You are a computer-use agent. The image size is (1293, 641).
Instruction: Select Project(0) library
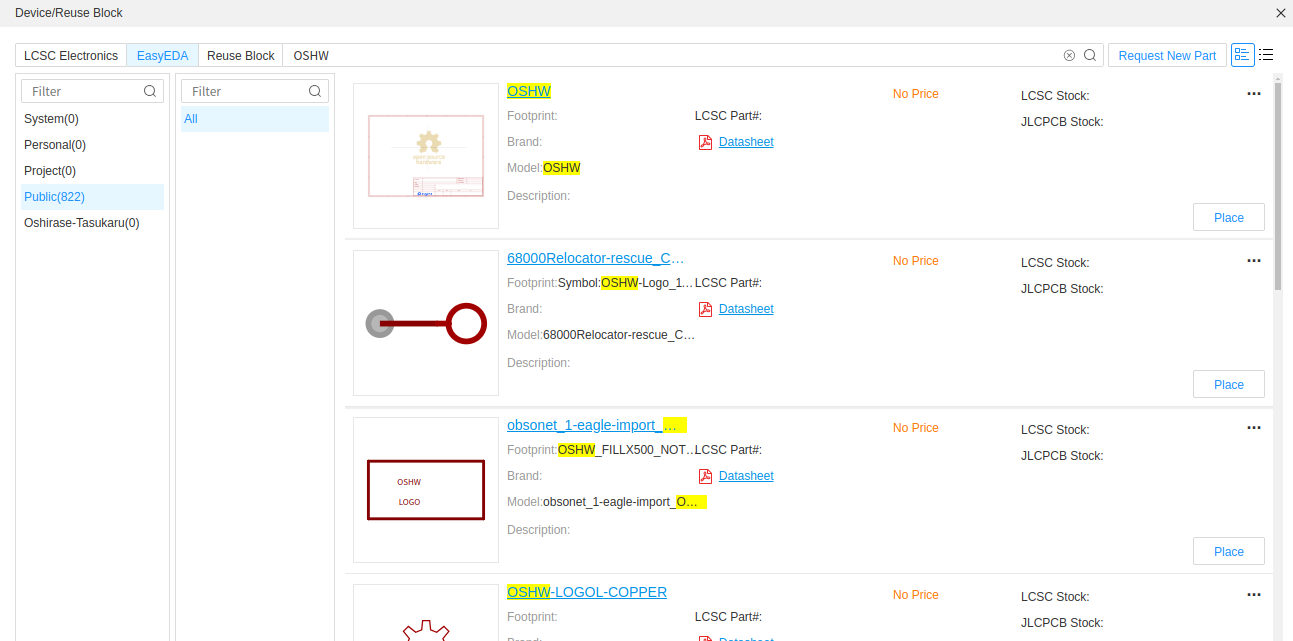[x=92, y=171]
